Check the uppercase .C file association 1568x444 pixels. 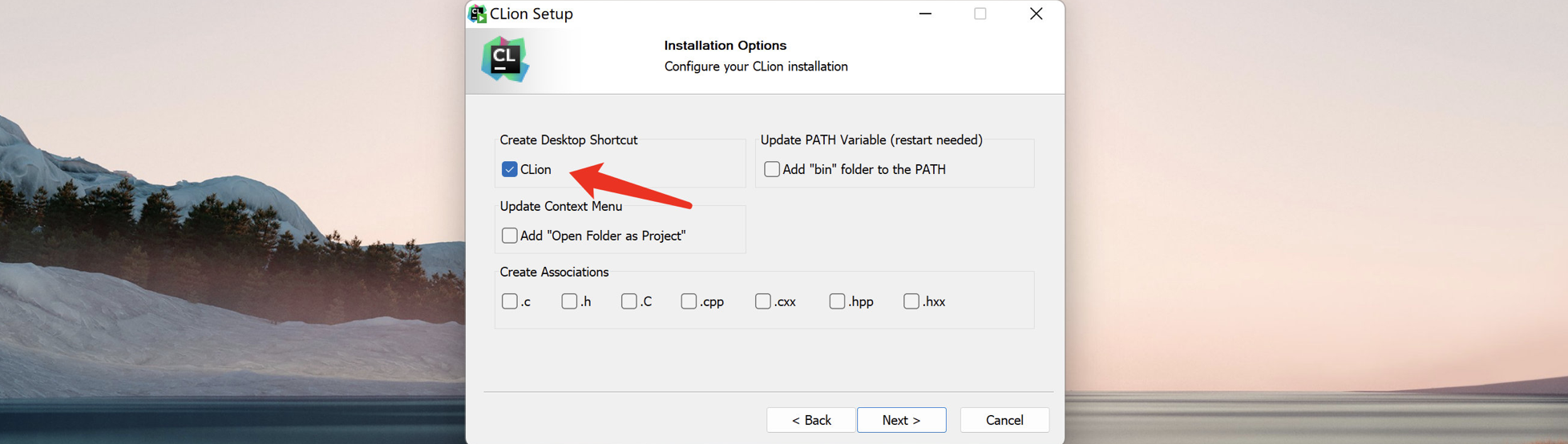pyautogui.click(x=629, y=301)
